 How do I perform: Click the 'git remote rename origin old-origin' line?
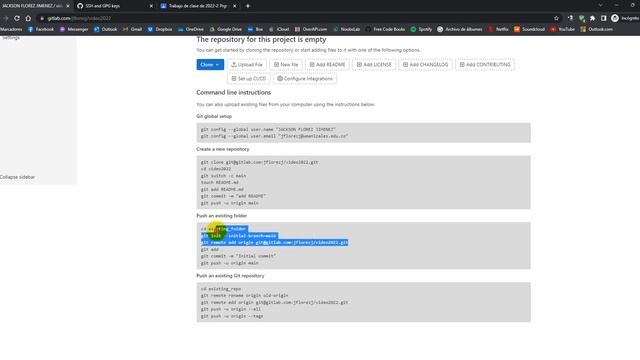pyautogui.click(x=244, y=296)
